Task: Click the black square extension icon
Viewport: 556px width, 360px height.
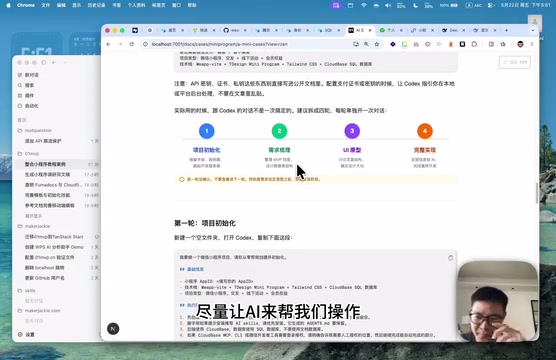Action: coord(462,44)
